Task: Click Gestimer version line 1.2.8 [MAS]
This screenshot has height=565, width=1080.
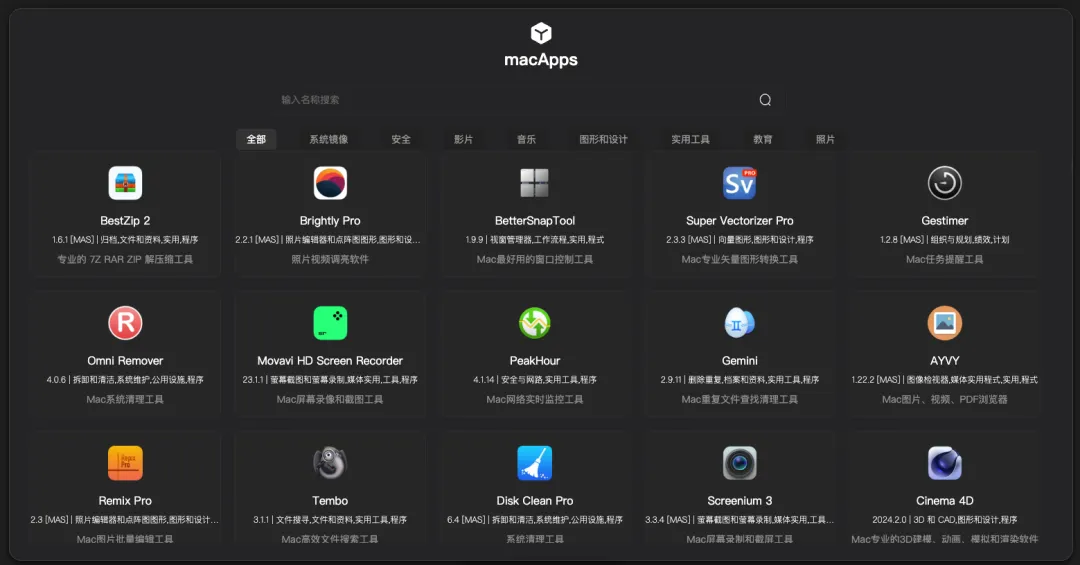Action: pos(944,240)
